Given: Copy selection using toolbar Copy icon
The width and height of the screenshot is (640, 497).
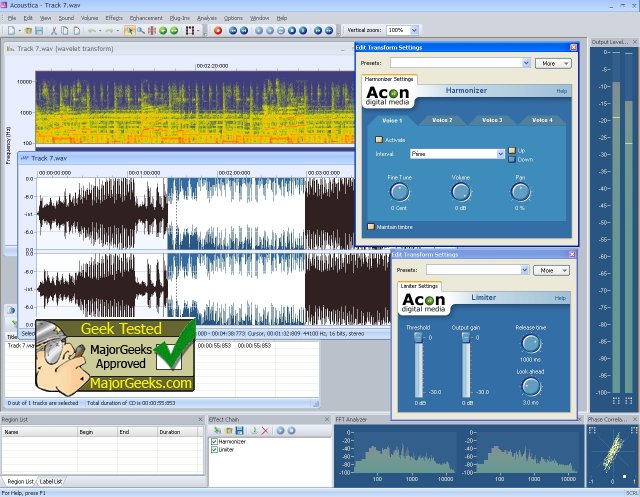Looking at the screenshot, I should 65,31.
